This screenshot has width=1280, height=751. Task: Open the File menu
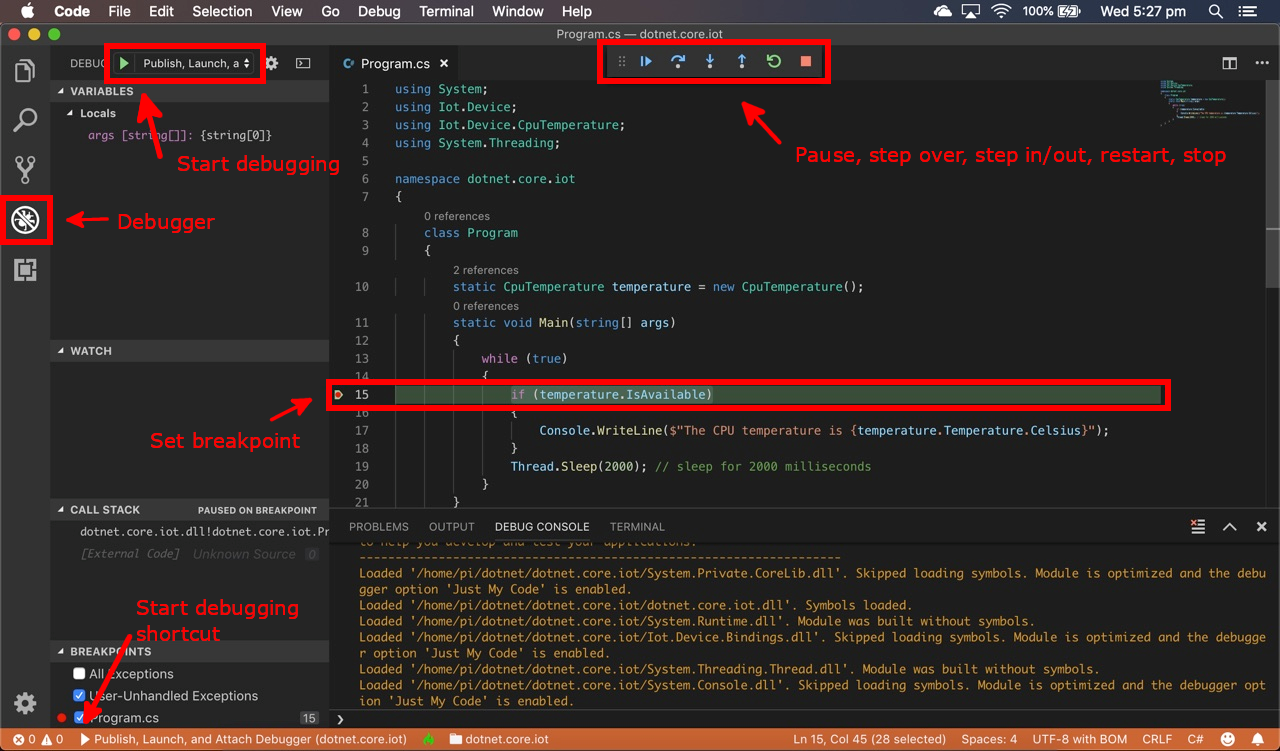click(119, 11)
